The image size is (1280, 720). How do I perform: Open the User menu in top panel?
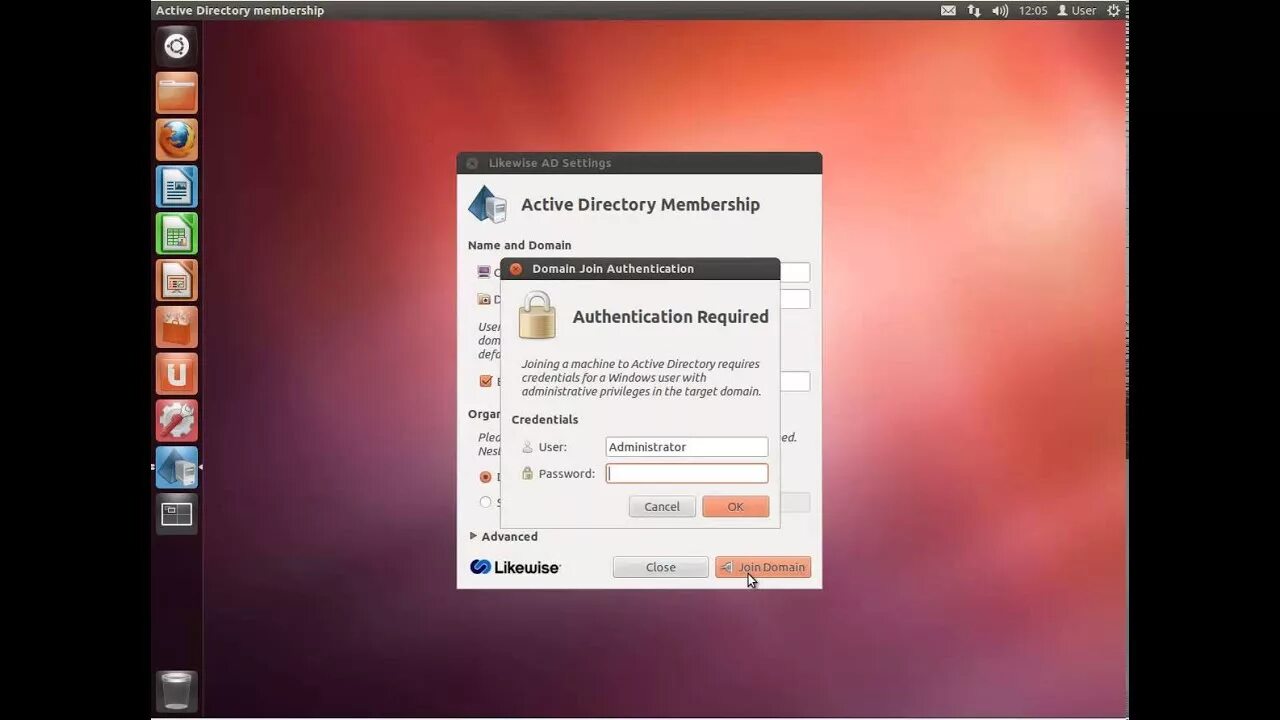click(1077, 10)
